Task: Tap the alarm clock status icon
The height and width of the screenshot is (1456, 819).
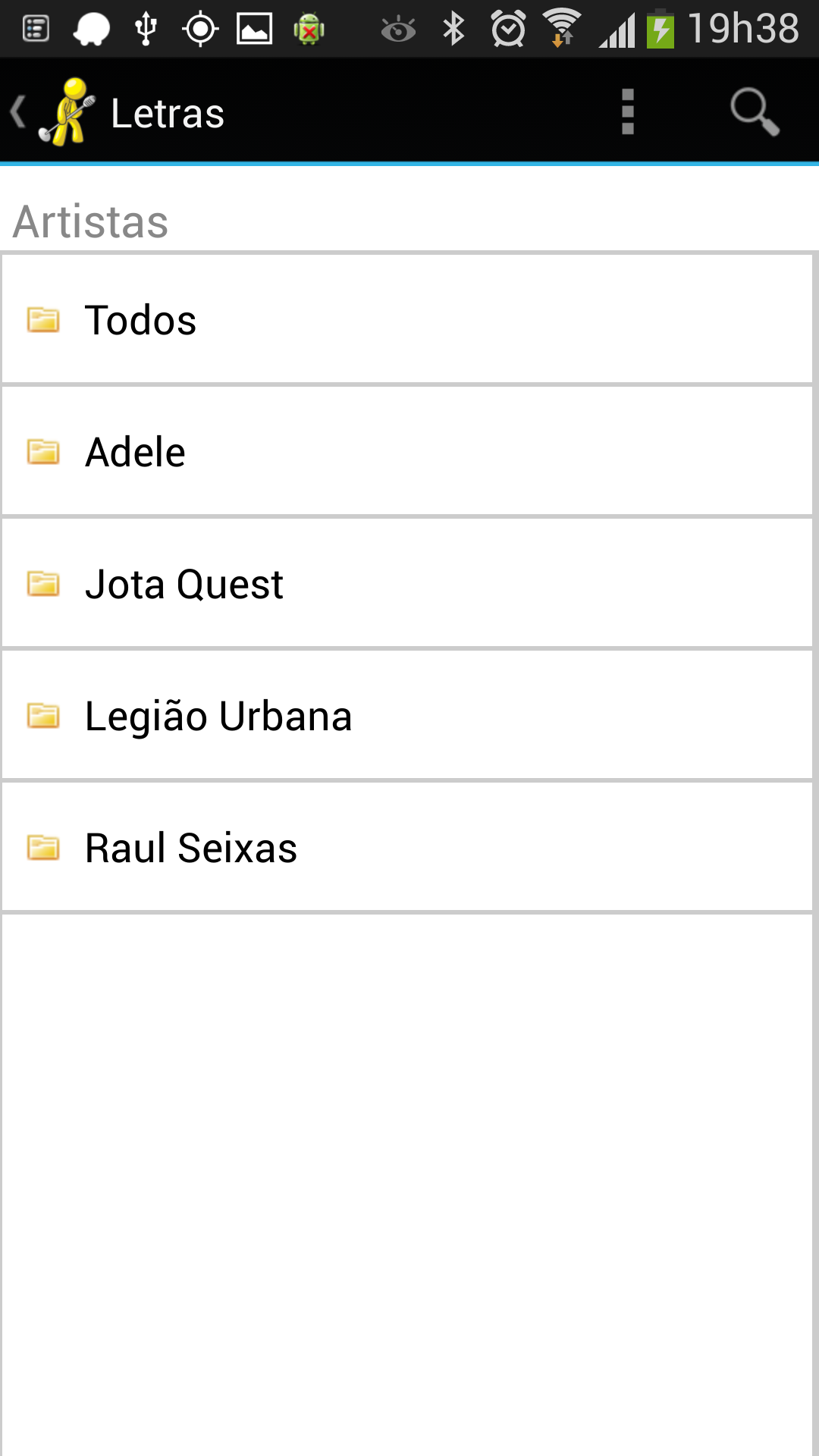Action: click(507, 29)
